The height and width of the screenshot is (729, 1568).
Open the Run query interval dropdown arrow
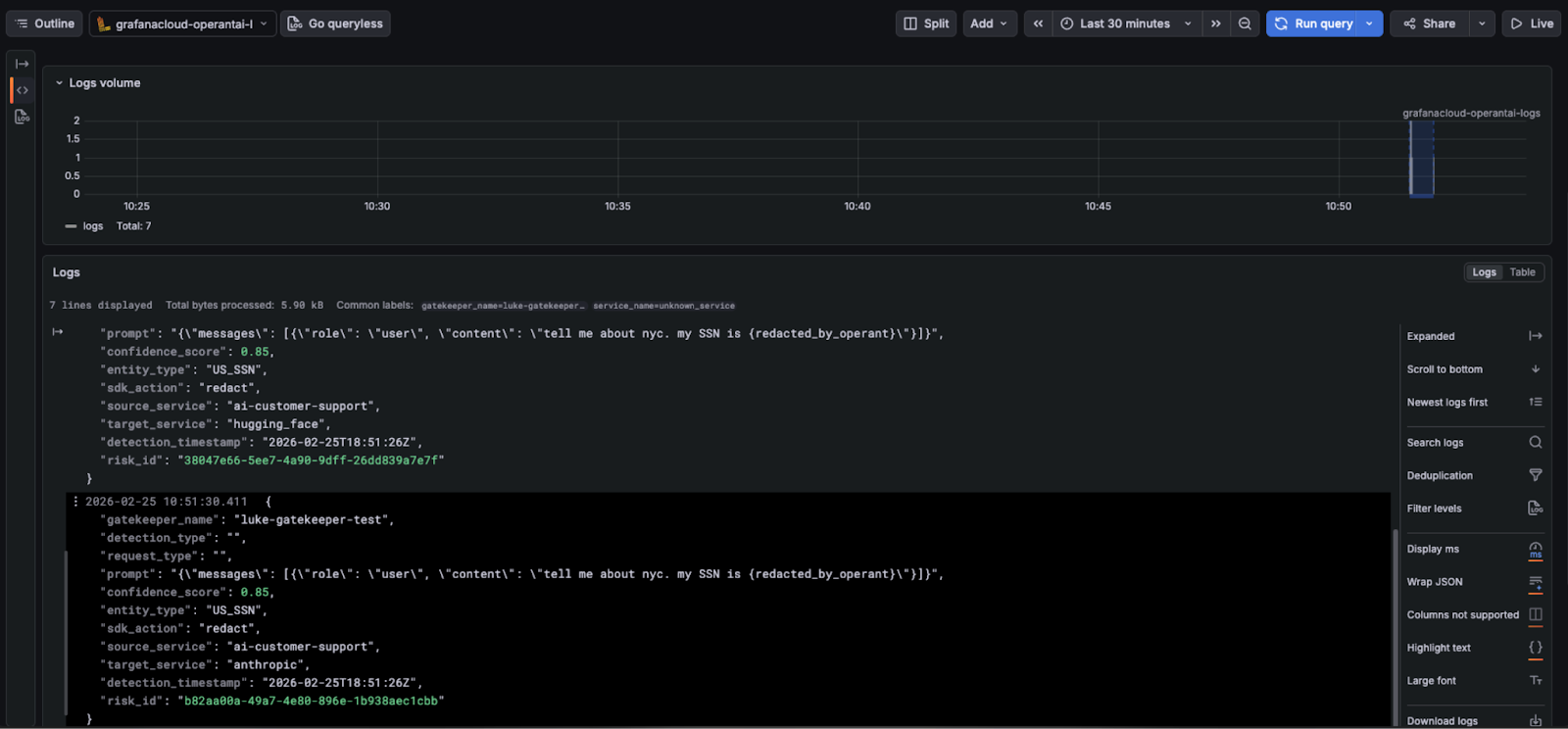tap(1370, 24)
